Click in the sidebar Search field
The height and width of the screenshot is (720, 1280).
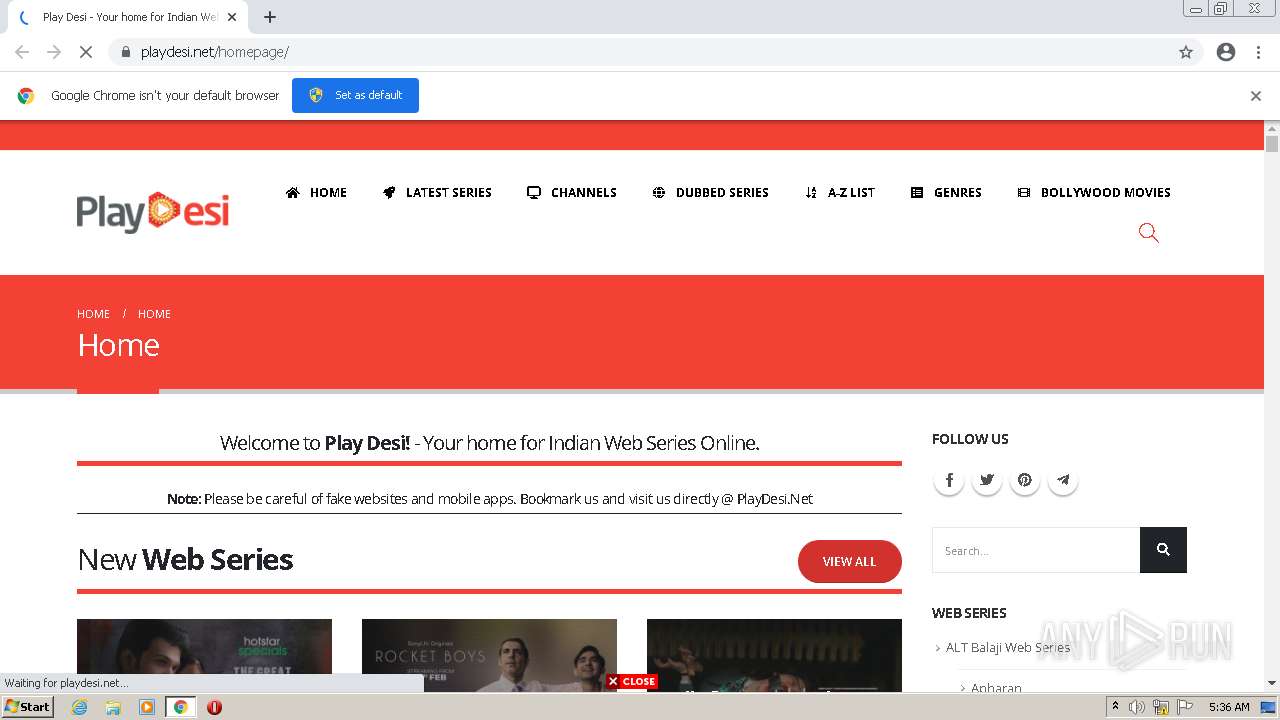tap(1036, 550)
